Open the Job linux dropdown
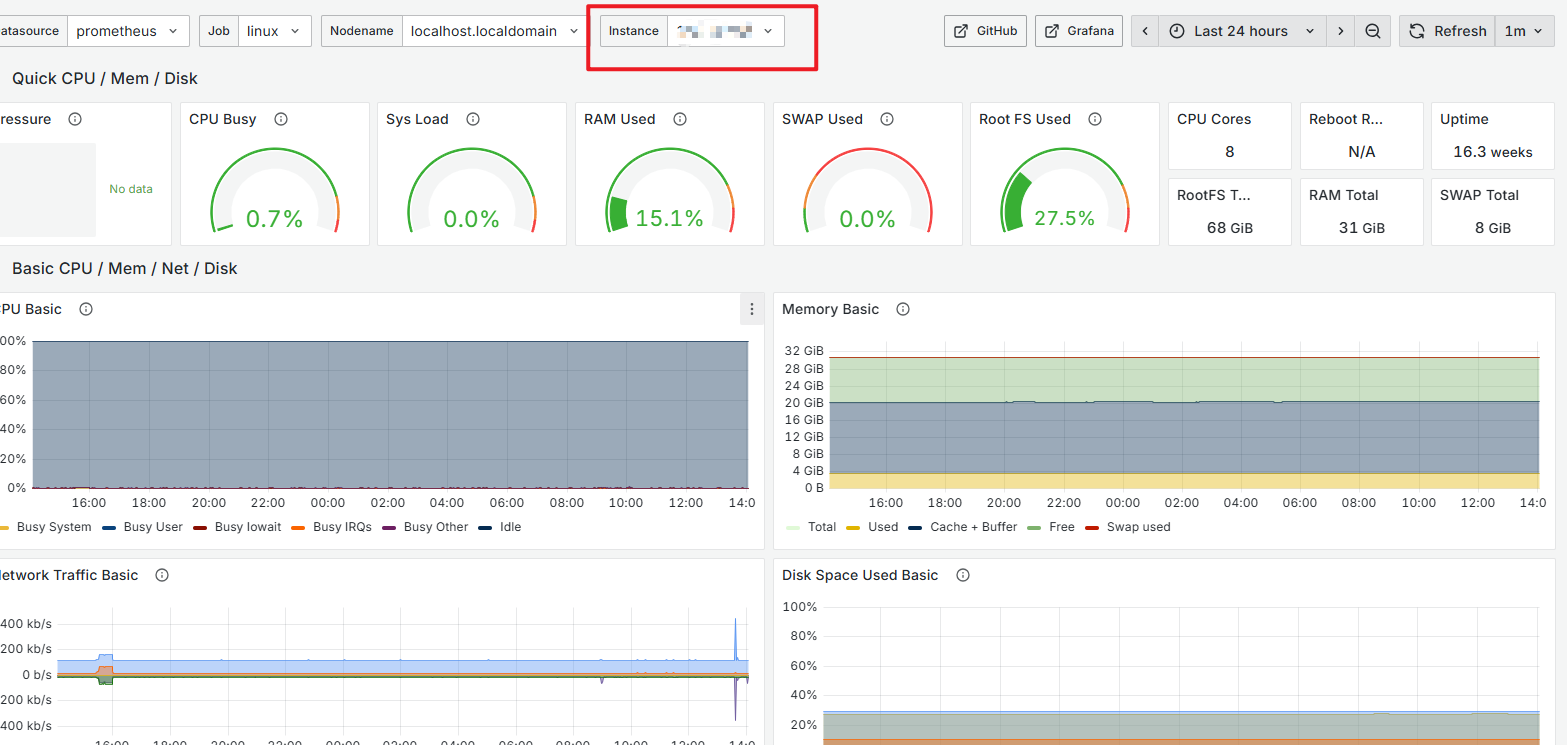The image size is (1567, 745). tap(275, 31)
